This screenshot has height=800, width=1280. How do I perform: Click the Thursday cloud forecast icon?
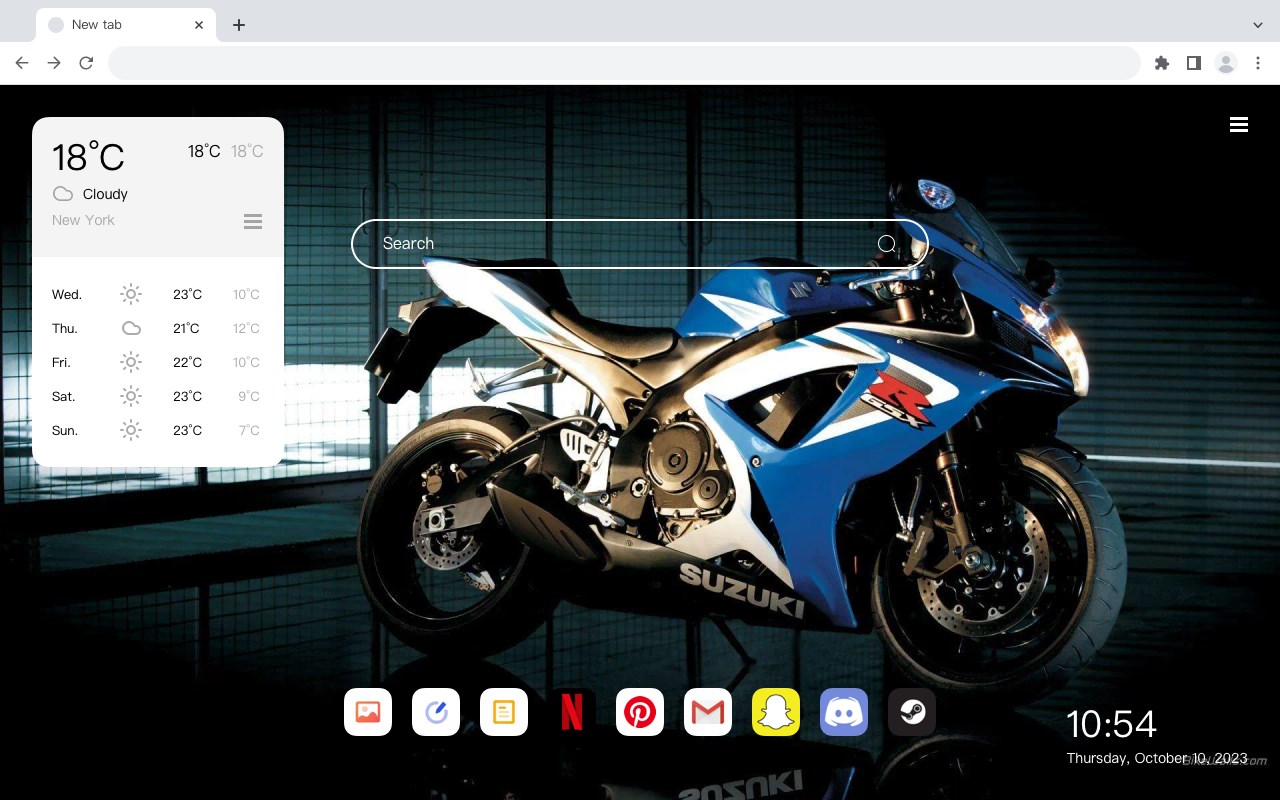(131, 328)
